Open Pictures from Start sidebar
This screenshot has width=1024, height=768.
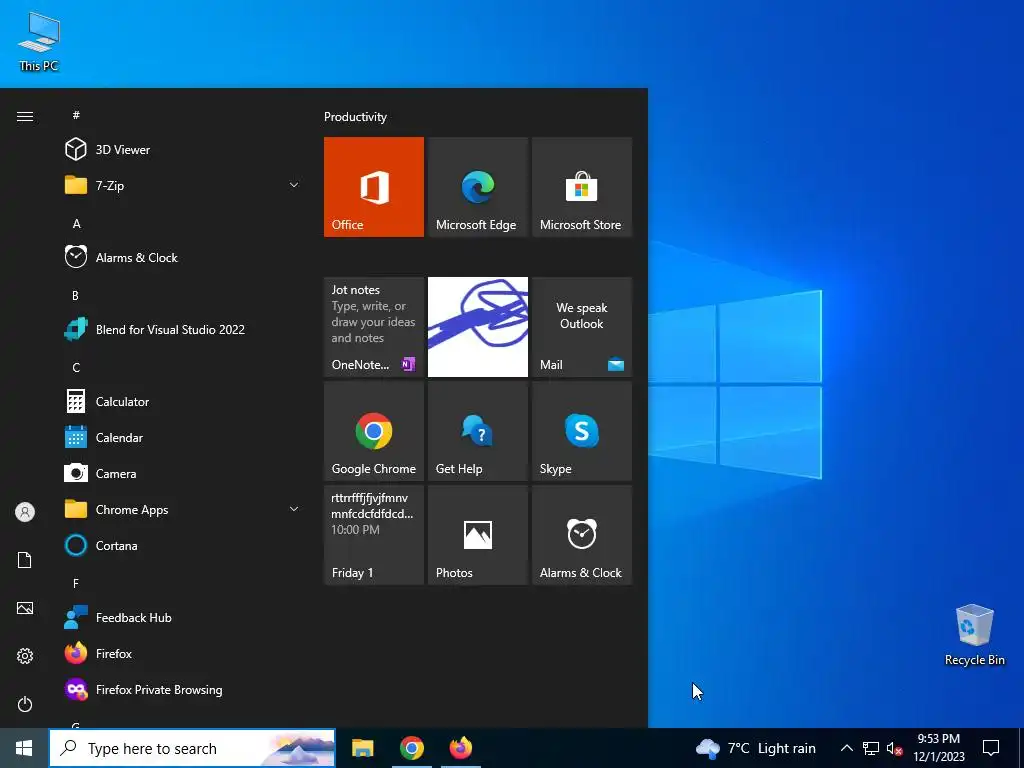tap(25, 608)
